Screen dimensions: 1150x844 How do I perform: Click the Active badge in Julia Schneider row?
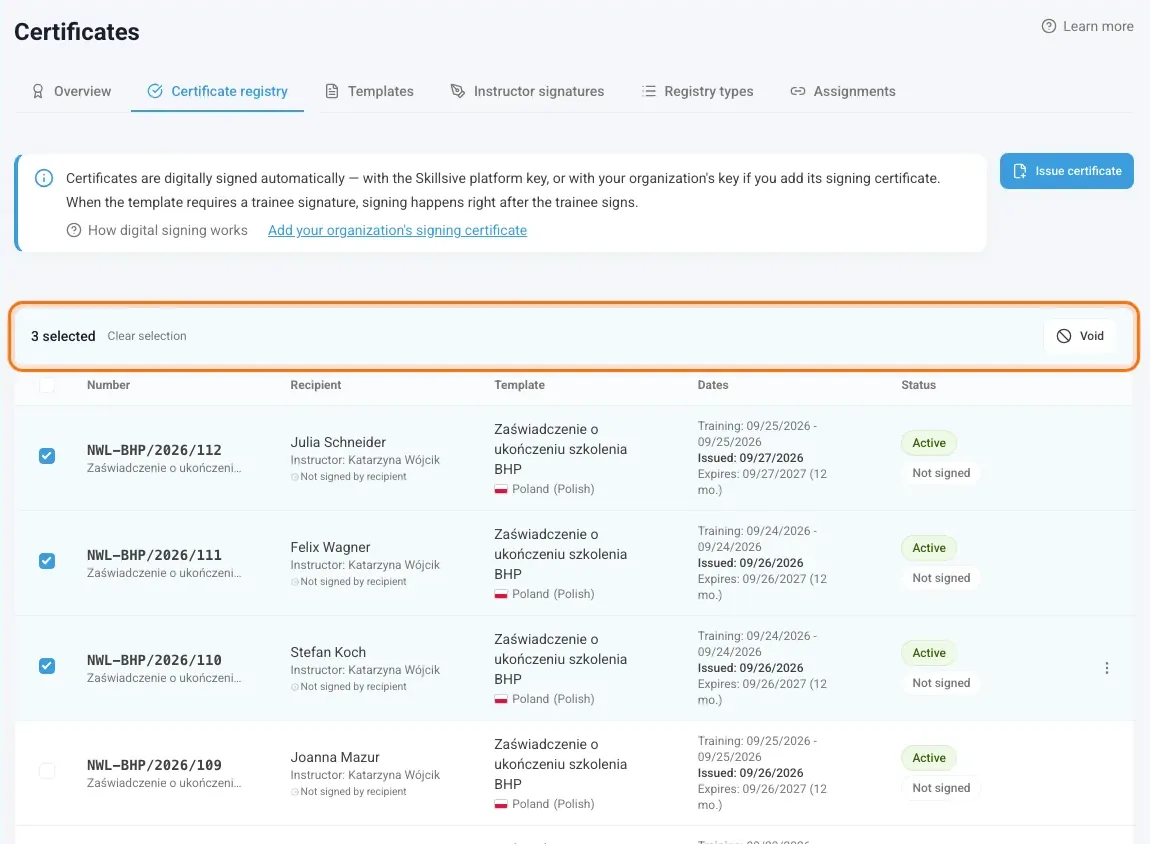(x=929, y=443)
